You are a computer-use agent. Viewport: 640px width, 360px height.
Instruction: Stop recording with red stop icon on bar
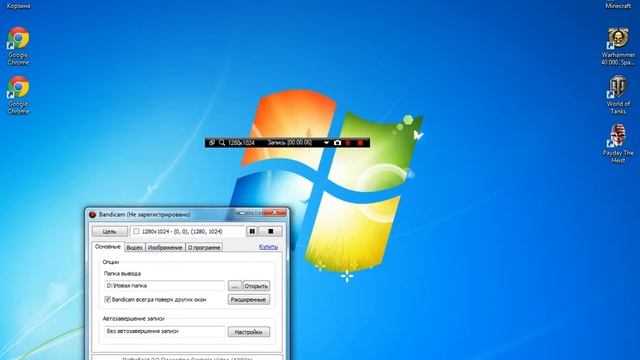(360, 143)
